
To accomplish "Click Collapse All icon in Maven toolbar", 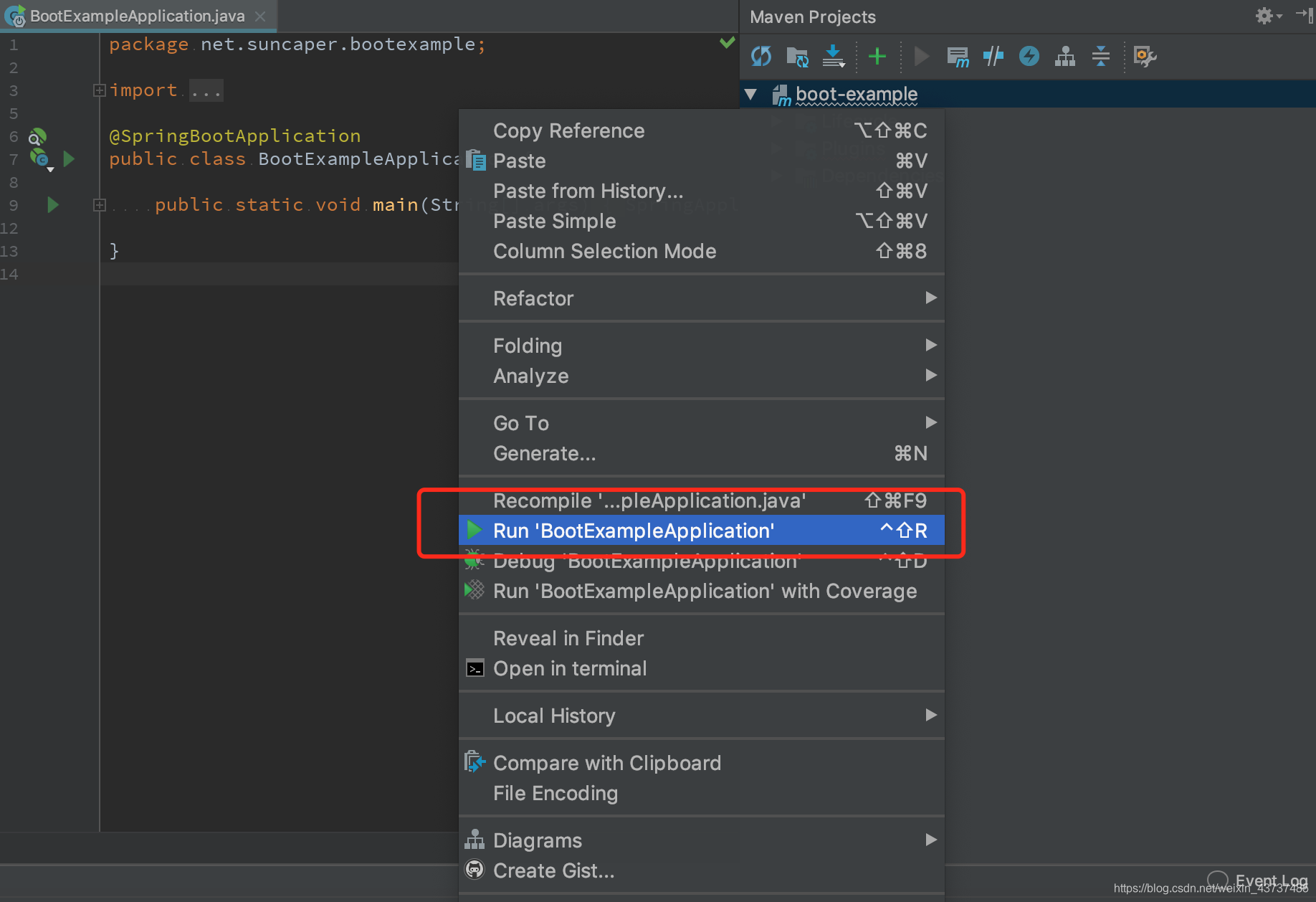I will pyautogui.click(x=1101, y=56).
